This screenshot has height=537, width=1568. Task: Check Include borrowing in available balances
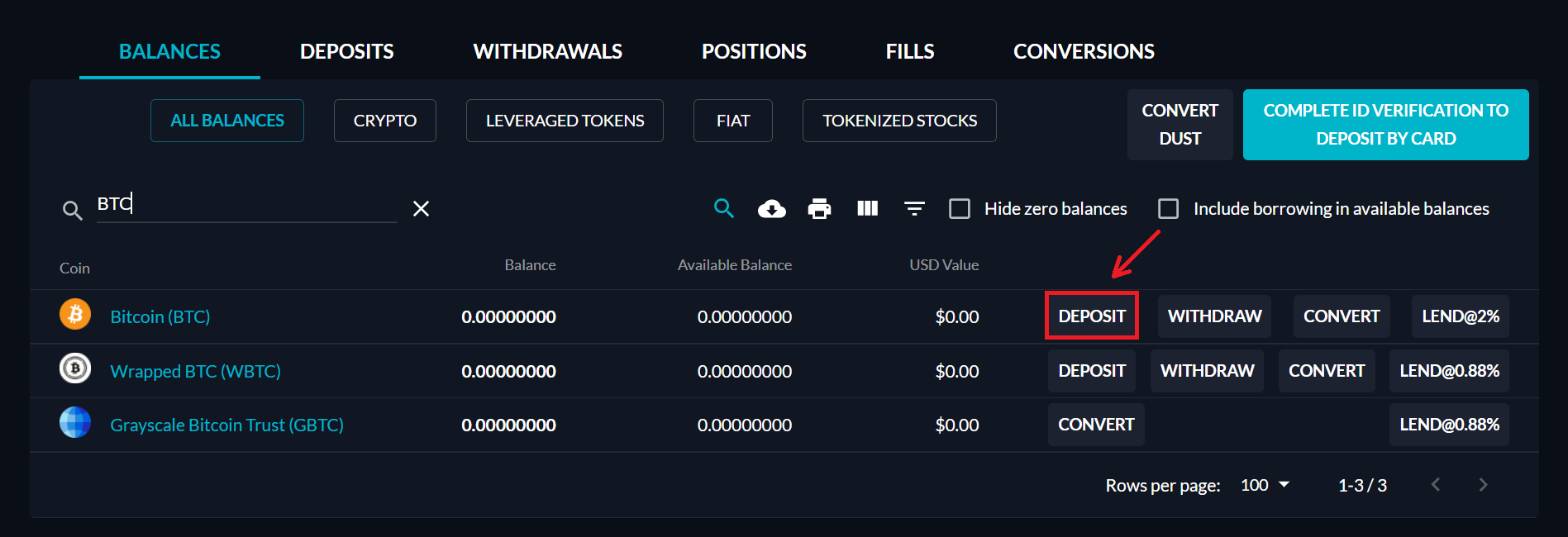(x=1168, y=209)
